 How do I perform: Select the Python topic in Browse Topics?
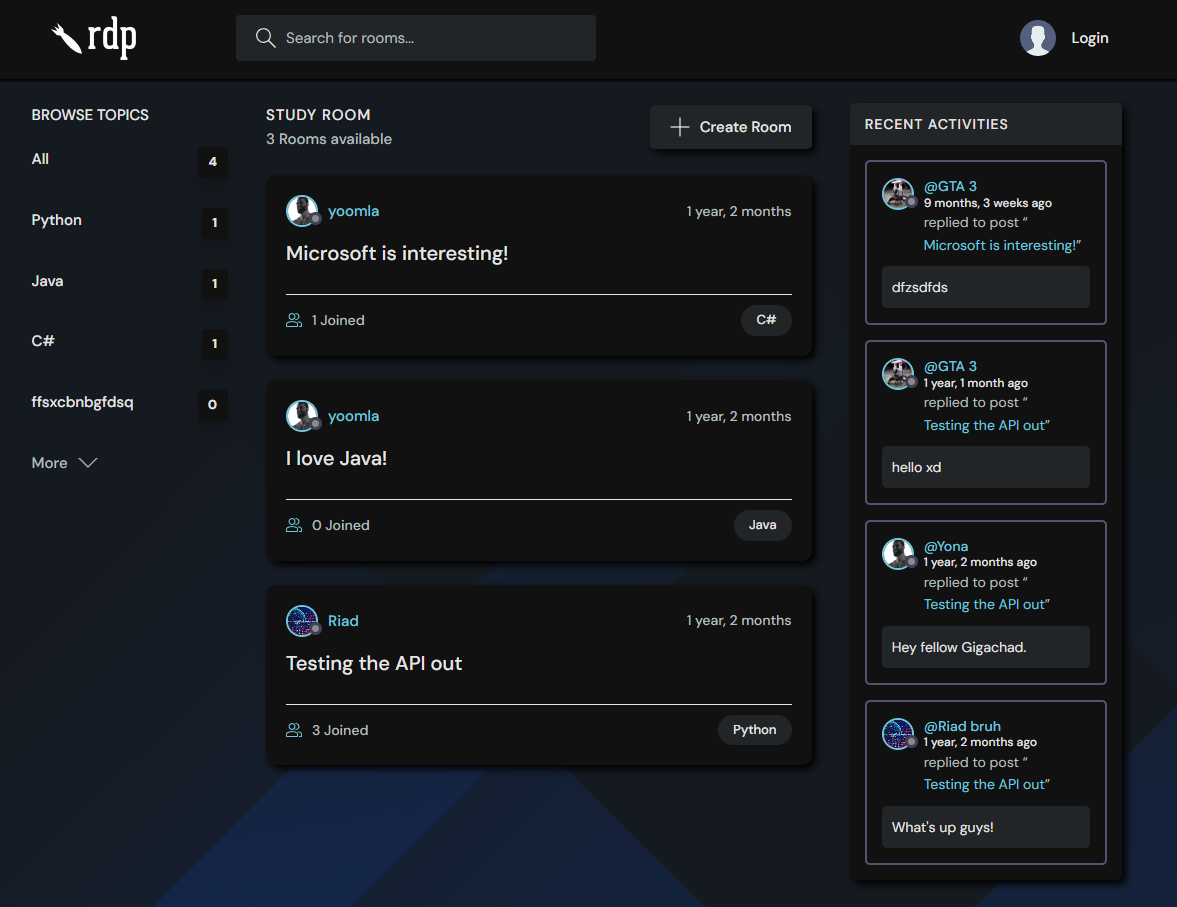(x=57, y=220)
